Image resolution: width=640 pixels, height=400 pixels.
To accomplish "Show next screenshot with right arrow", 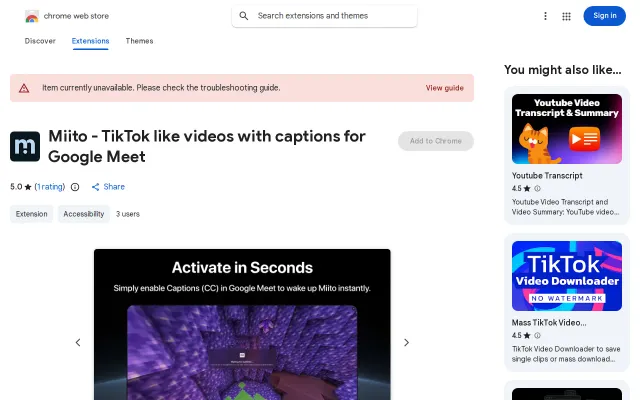I will coord(406,342).
